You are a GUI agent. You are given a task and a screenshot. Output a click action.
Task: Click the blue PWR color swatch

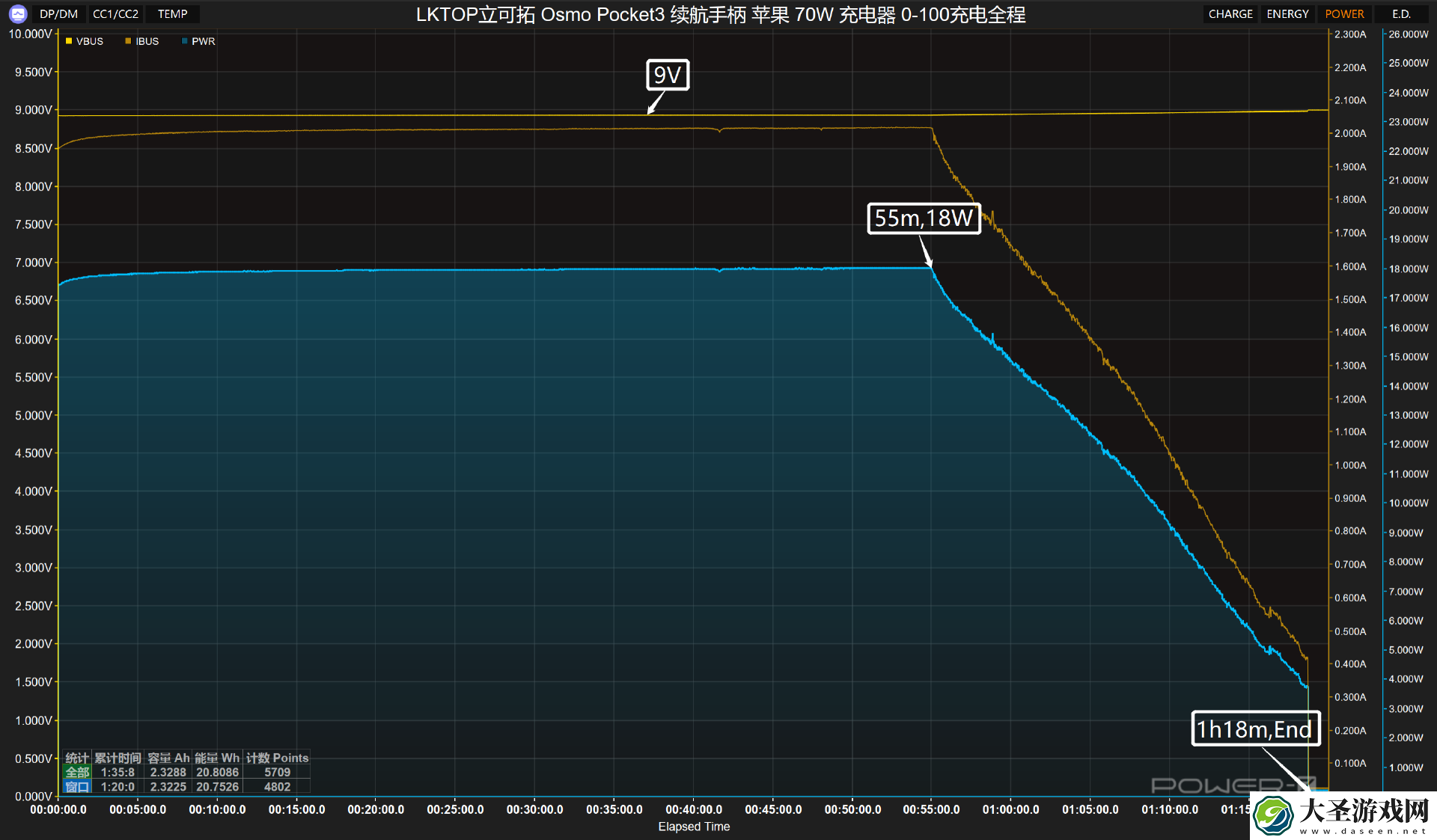[x=184, y=41]
